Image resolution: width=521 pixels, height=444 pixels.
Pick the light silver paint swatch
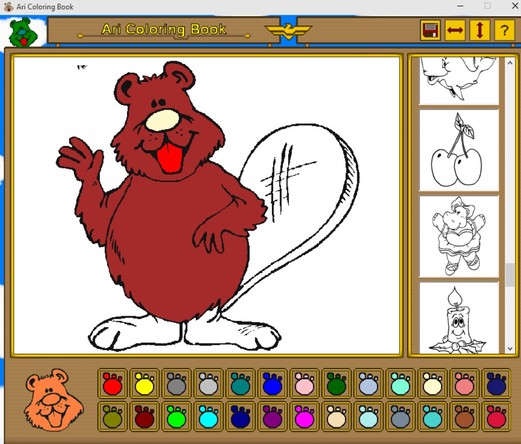click(208, 383)
